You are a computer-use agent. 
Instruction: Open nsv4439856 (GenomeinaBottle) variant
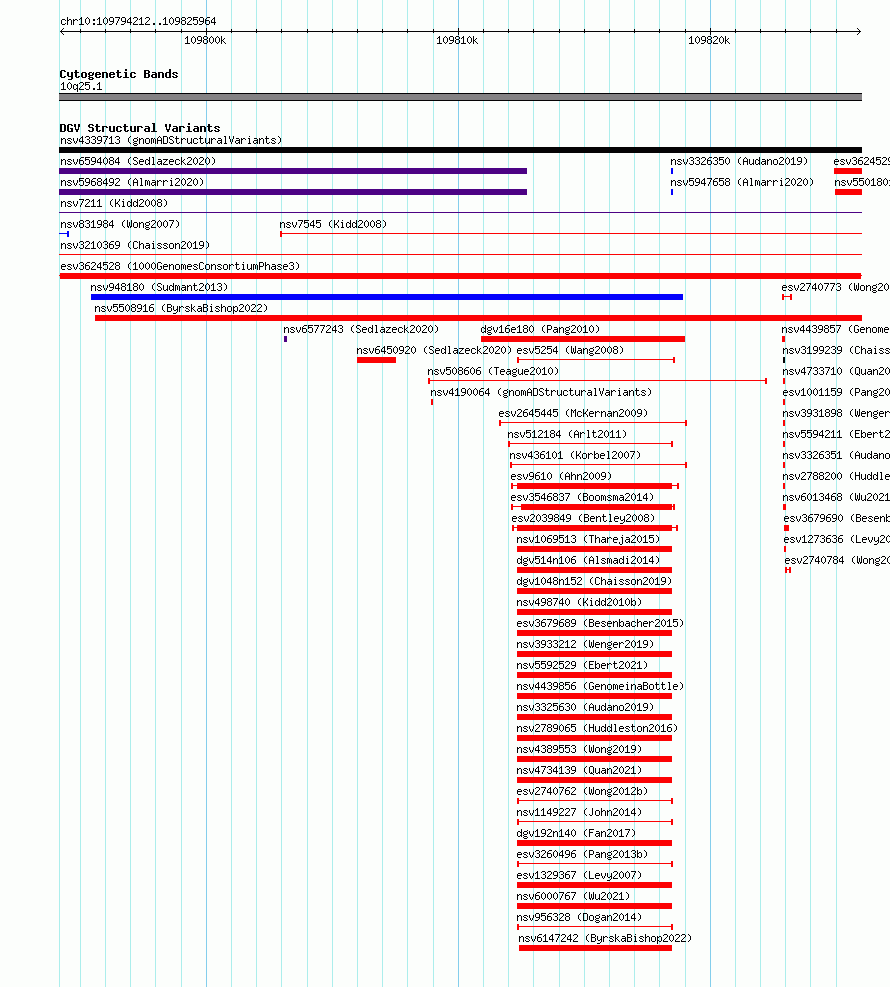coord(600,686)
